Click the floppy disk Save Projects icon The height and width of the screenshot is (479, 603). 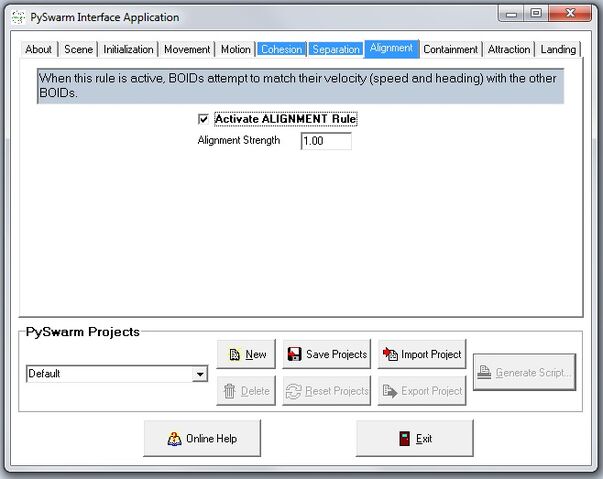pos(295,354)
